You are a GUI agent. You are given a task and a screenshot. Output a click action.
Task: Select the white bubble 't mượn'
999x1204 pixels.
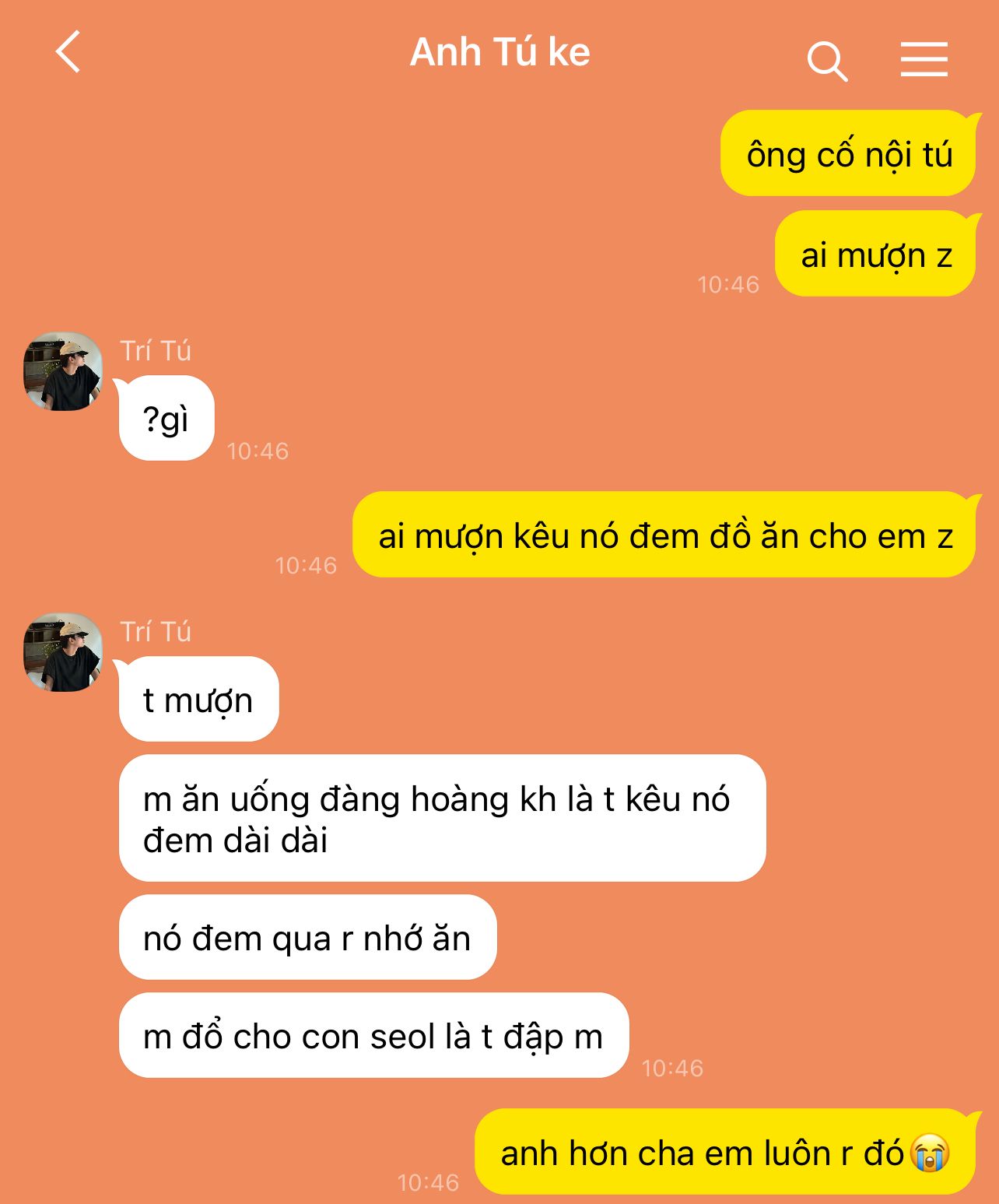(198, 699)
